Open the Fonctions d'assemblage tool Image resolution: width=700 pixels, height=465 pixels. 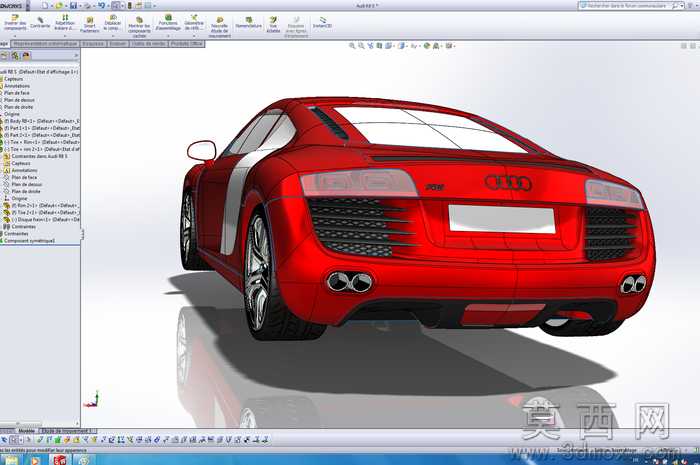tap(168, 23)
